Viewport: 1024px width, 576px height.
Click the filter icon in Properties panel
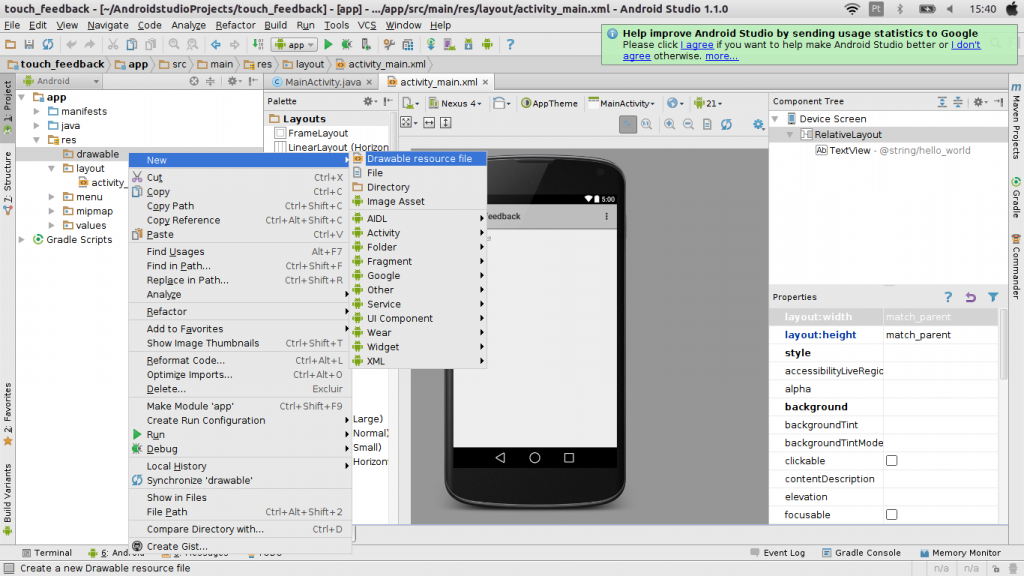pos(993,297)
